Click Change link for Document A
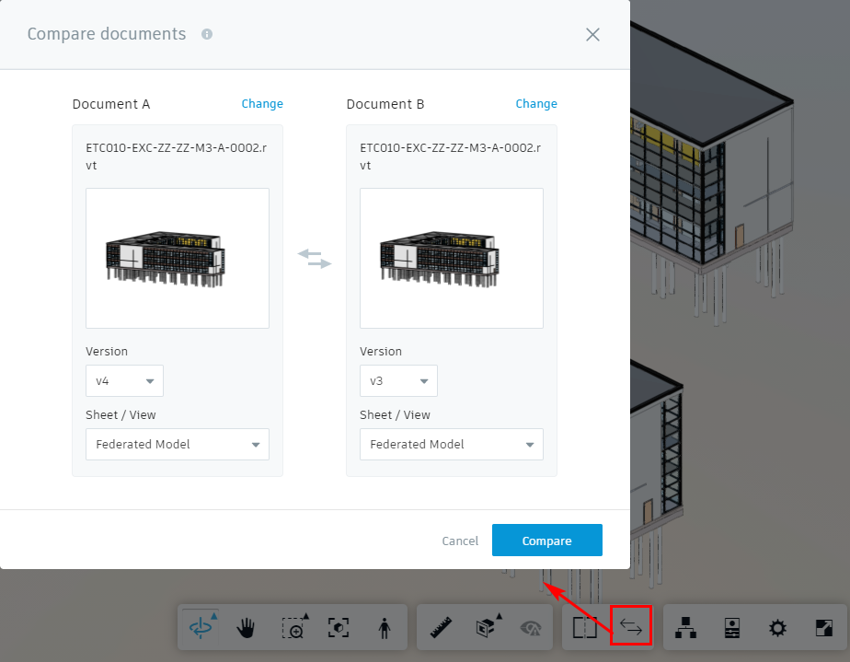Image resolution: width=850 pixels, height=662 pixels. pyautogui.click(x=262, y=104)
